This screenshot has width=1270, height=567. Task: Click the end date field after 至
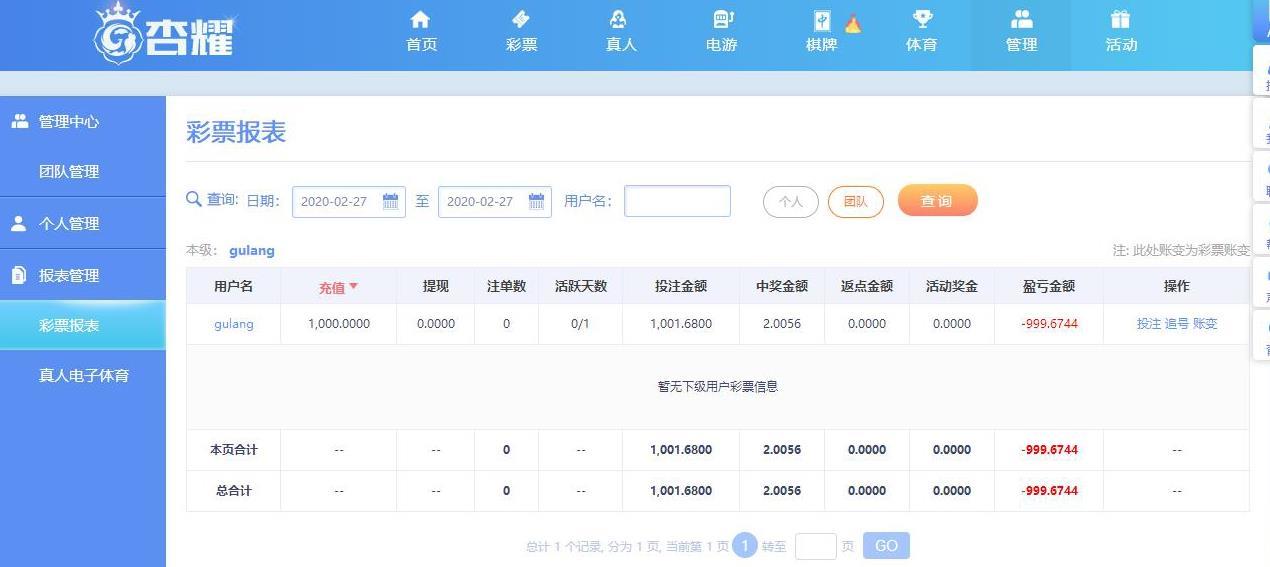click(x=494, y=201)
